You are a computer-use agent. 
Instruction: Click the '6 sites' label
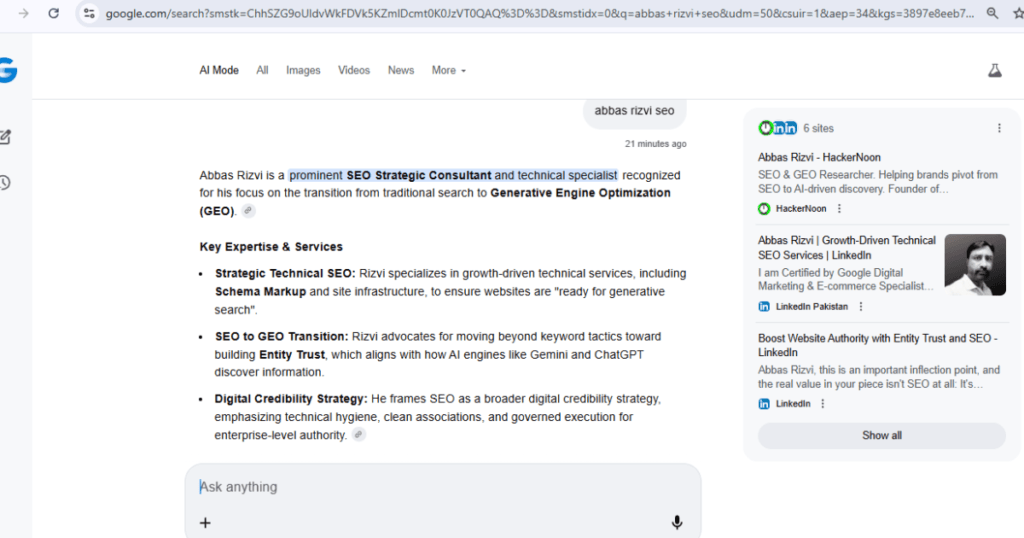tap(818, 129)
